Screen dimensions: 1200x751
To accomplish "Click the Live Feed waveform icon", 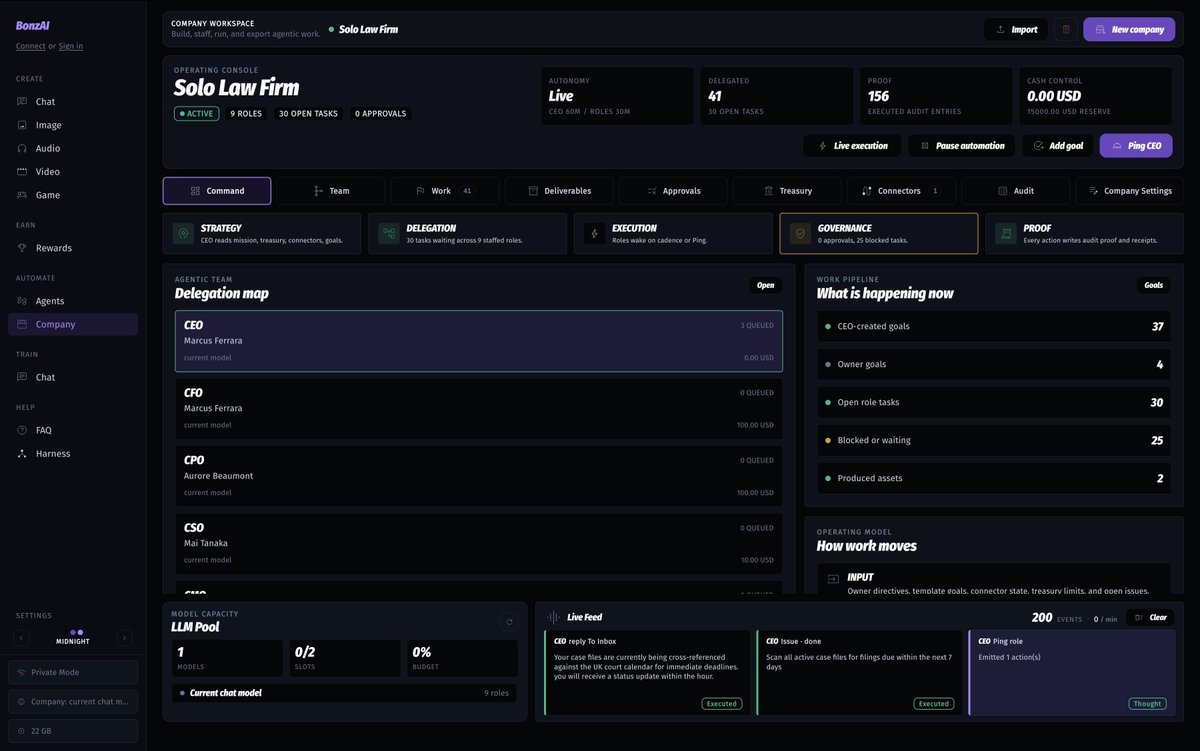I will (554, 618).
